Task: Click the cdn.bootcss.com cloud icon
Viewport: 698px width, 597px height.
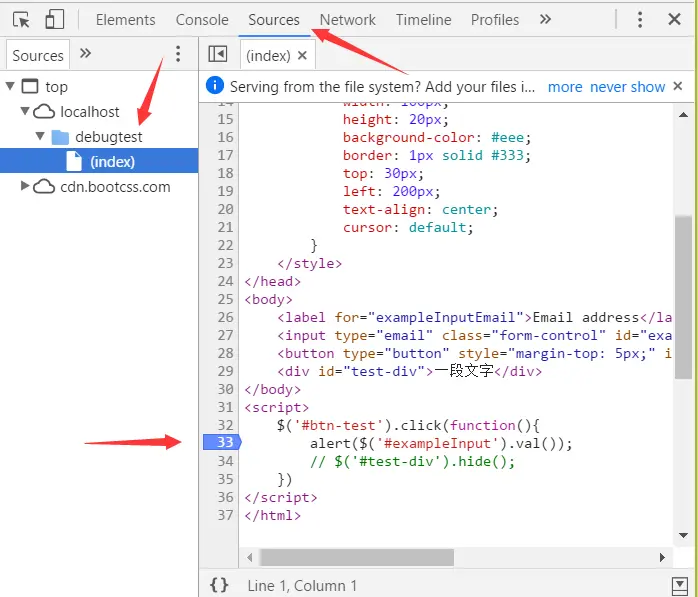Action: click(x=44, y=187)
